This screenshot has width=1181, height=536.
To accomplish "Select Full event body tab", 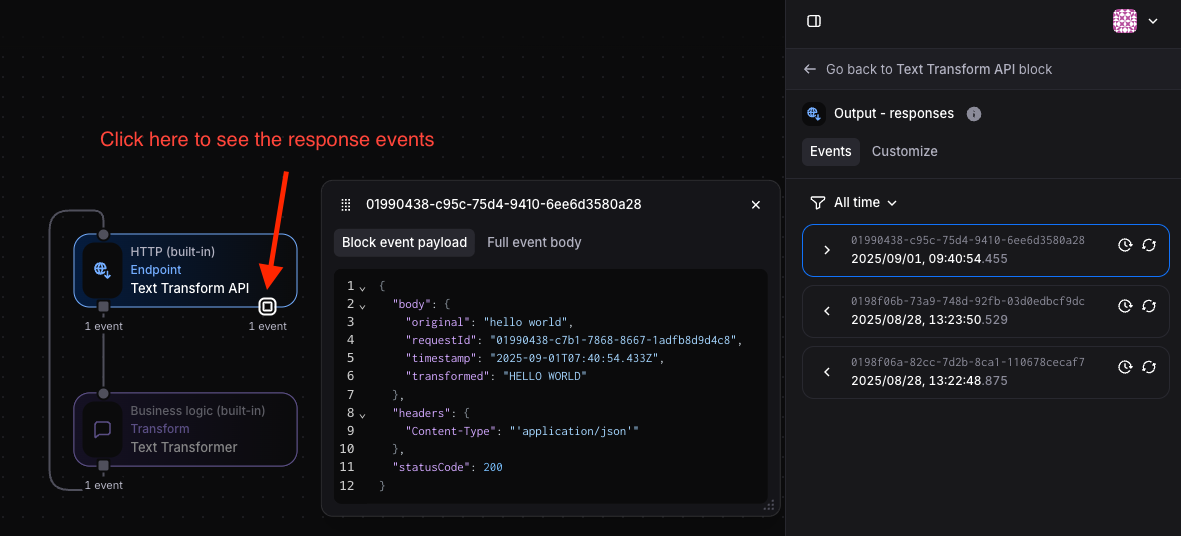I will pos(534,242).
